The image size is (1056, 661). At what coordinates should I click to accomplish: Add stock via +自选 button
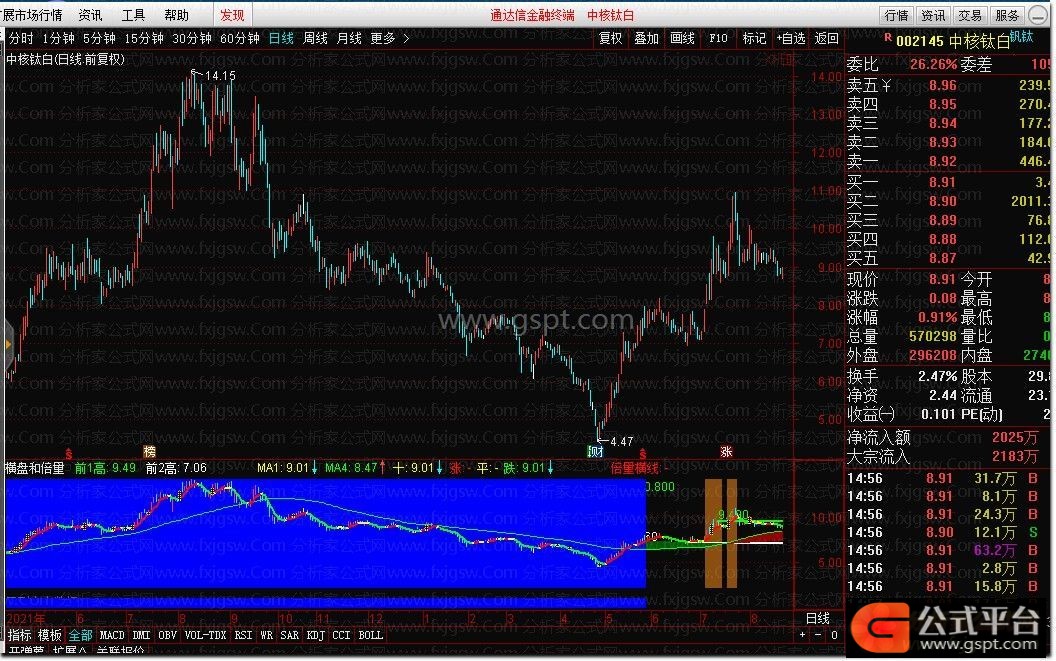coord(791,38)
